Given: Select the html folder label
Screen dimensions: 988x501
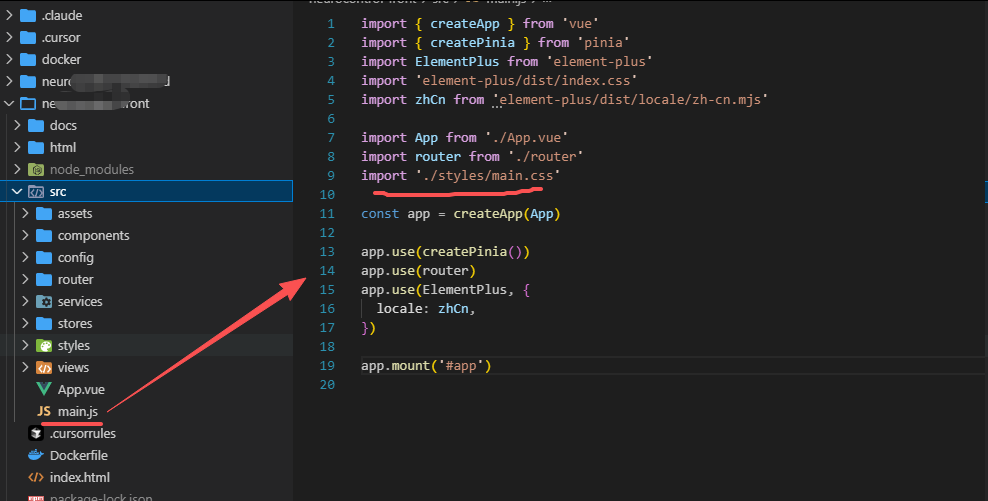Looking at the screenshot, I should (x=63, y=147).
